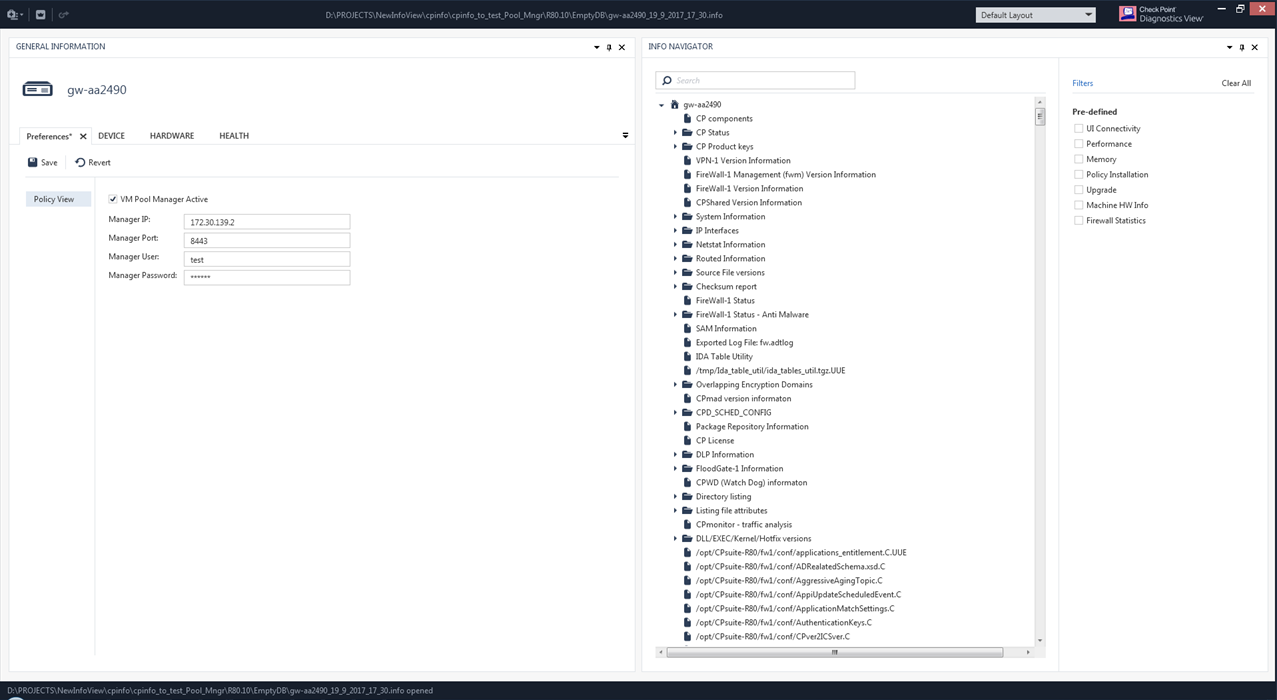Expand Overlapping Encryption Domains node

(x=675, y=385)
